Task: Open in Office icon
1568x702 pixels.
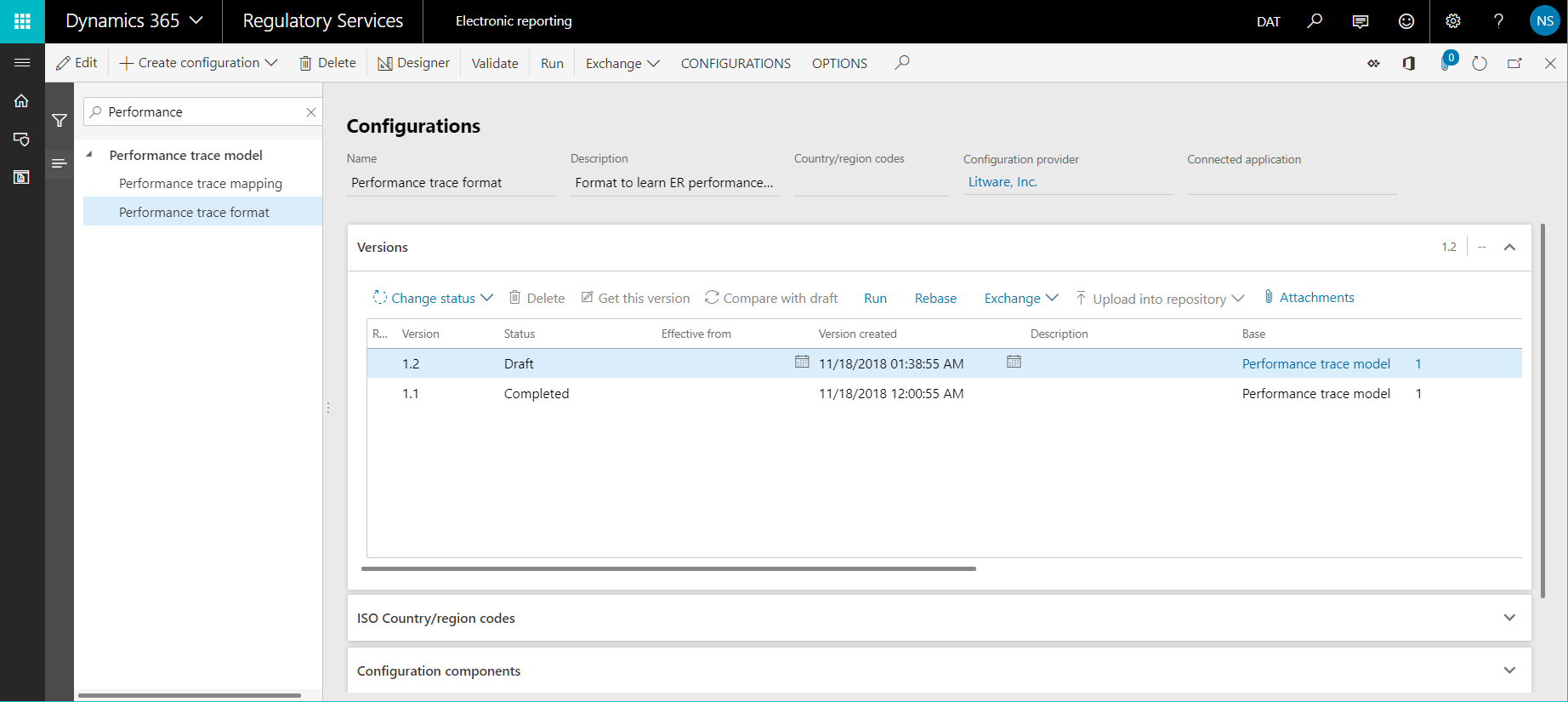Action: click(1409, 63)
